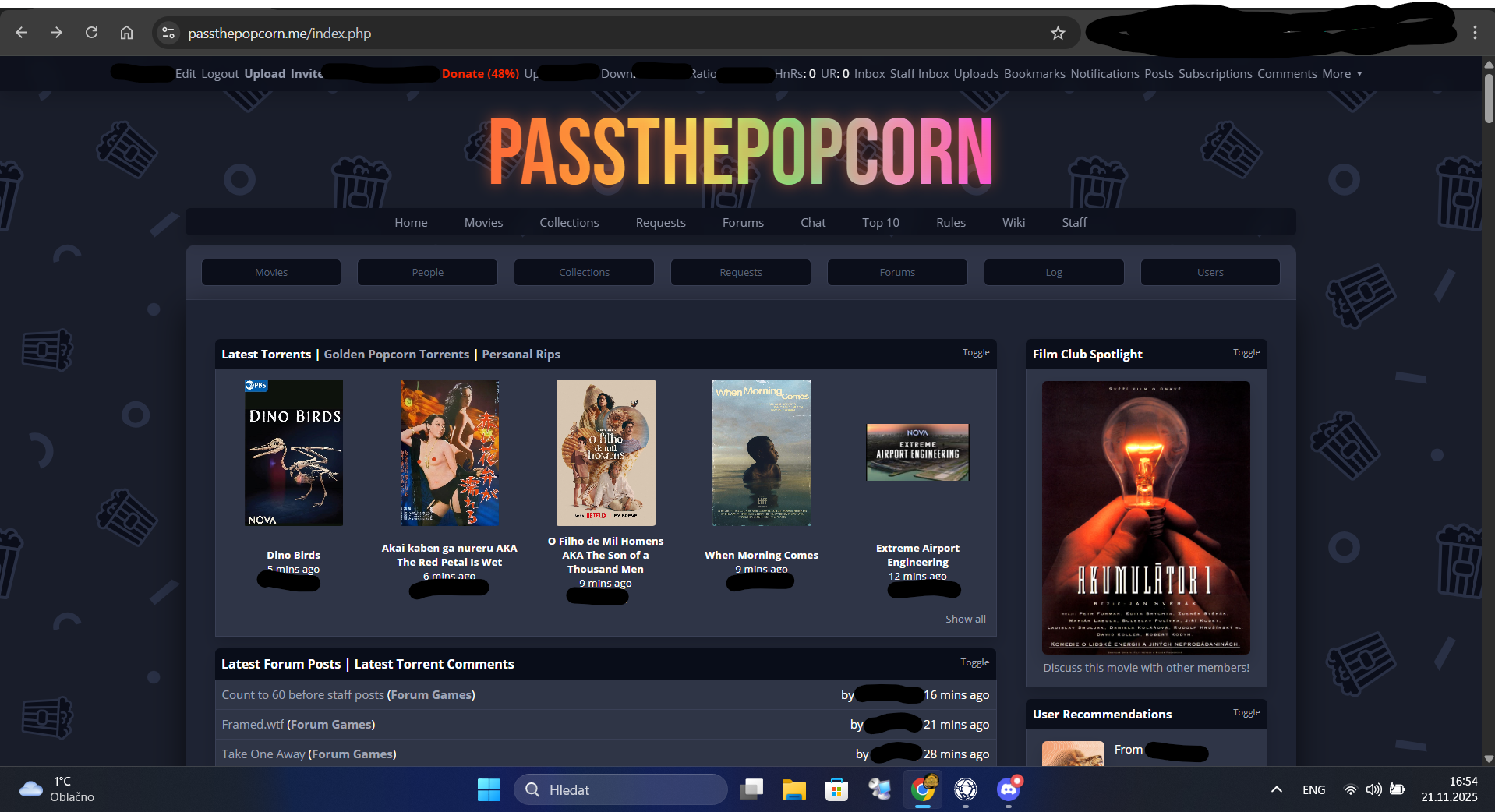This screenshot has height=812, width=1495.
Task: Open the Bookmarks link
Action: tap(1034, 74)
